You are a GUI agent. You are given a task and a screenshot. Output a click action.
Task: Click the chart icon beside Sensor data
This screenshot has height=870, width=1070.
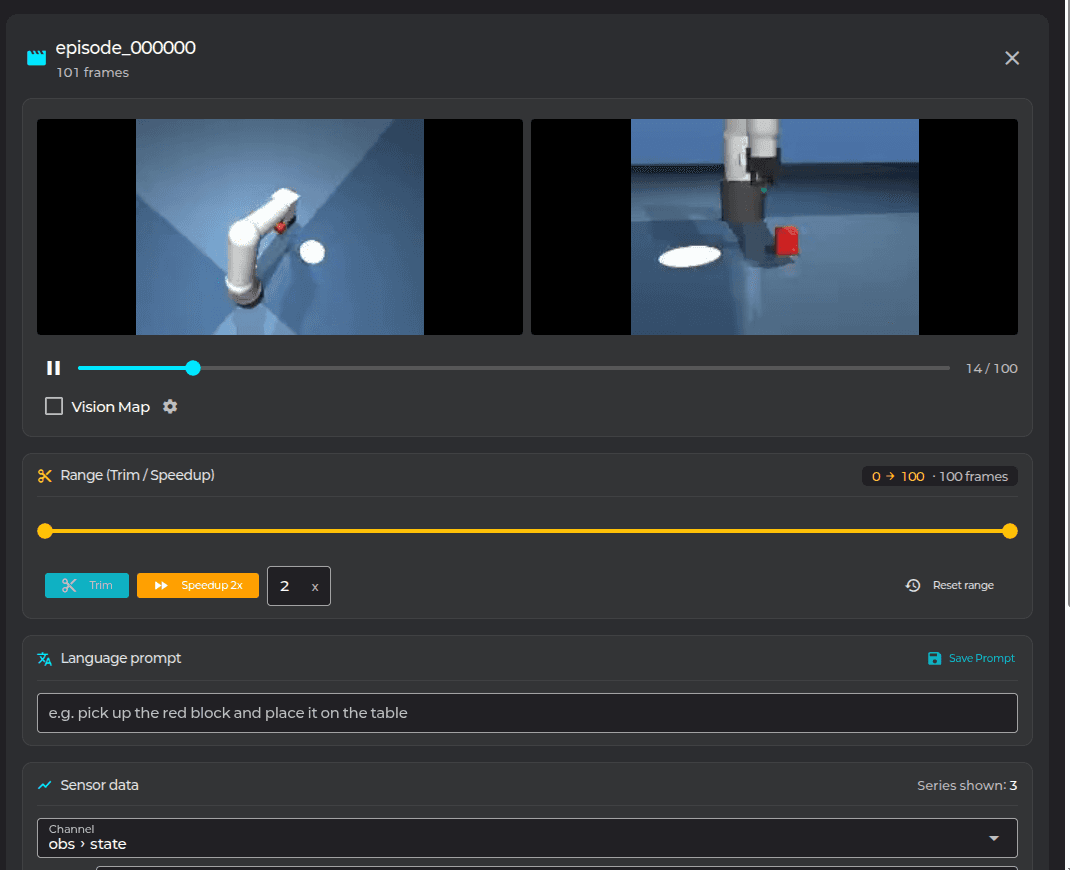[x=45, y=785]
